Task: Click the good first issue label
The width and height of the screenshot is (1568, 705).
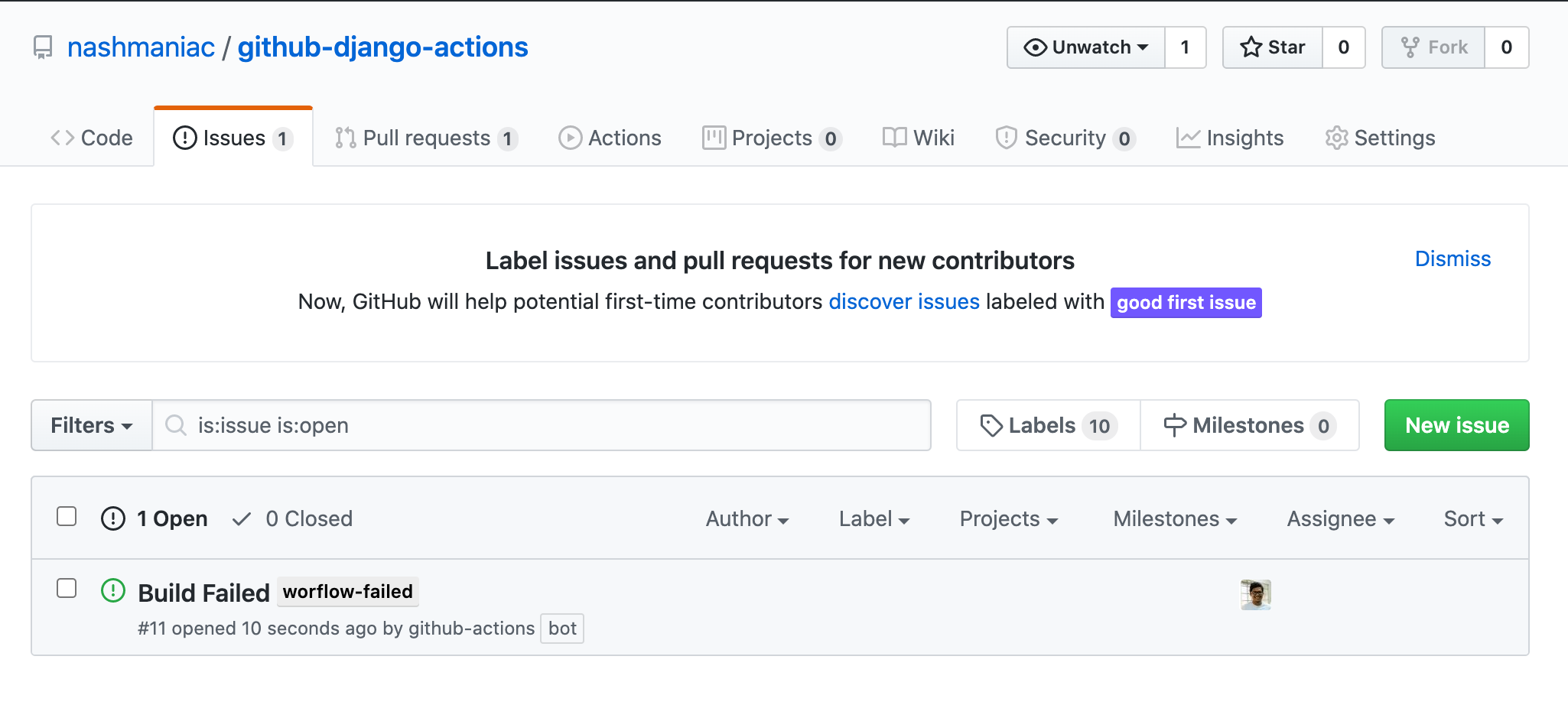Action: [x=1185, y=302]
